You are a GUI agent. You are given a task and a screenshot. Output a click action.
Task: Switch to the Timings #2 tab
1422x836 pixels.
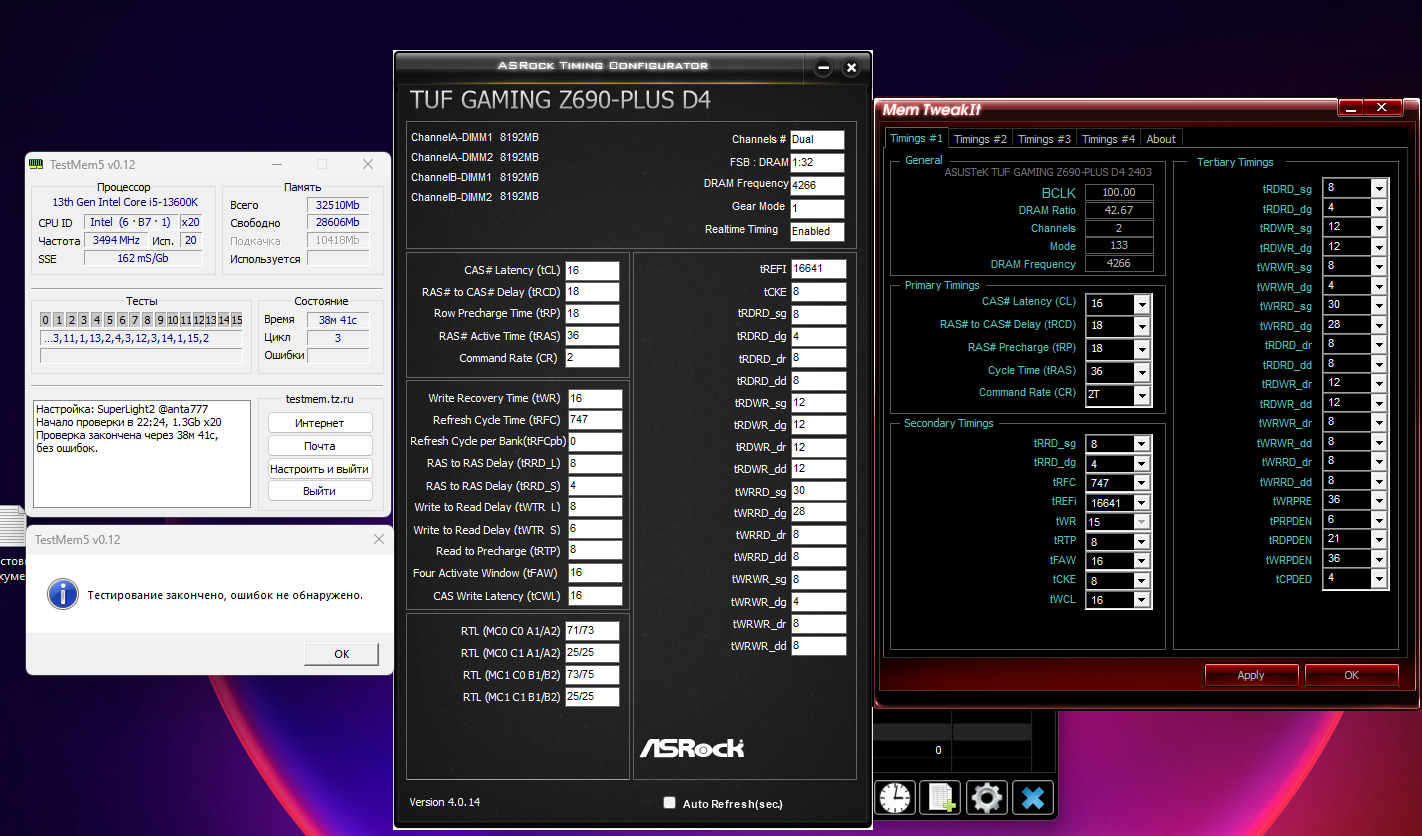[x=980, y=139]
